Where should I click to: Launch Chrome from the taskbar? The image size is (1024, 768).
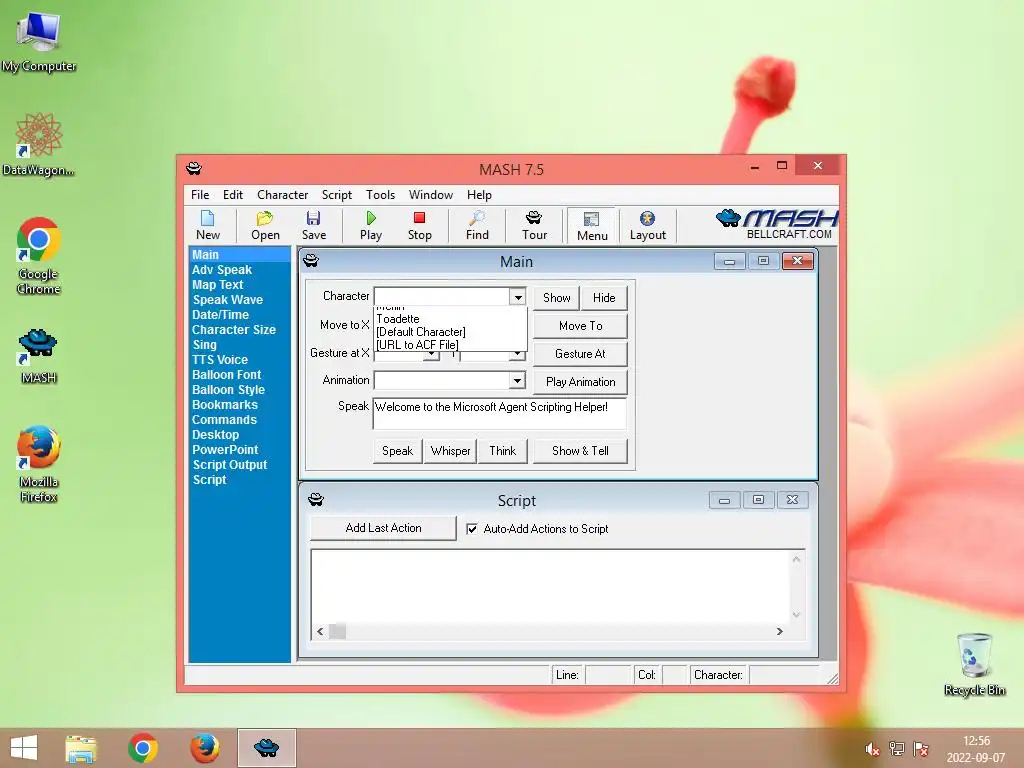tap(142, 748)
